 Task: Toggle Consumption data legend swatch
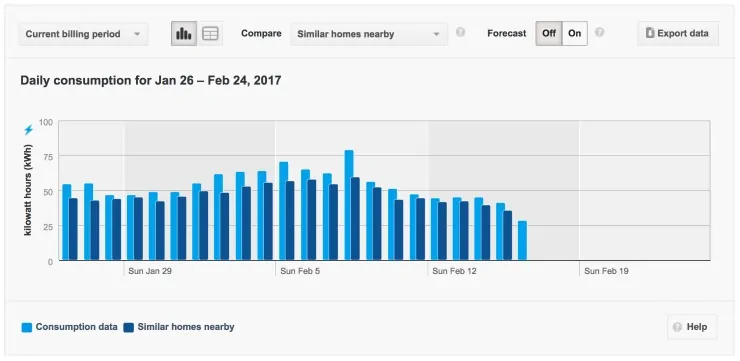27,327
